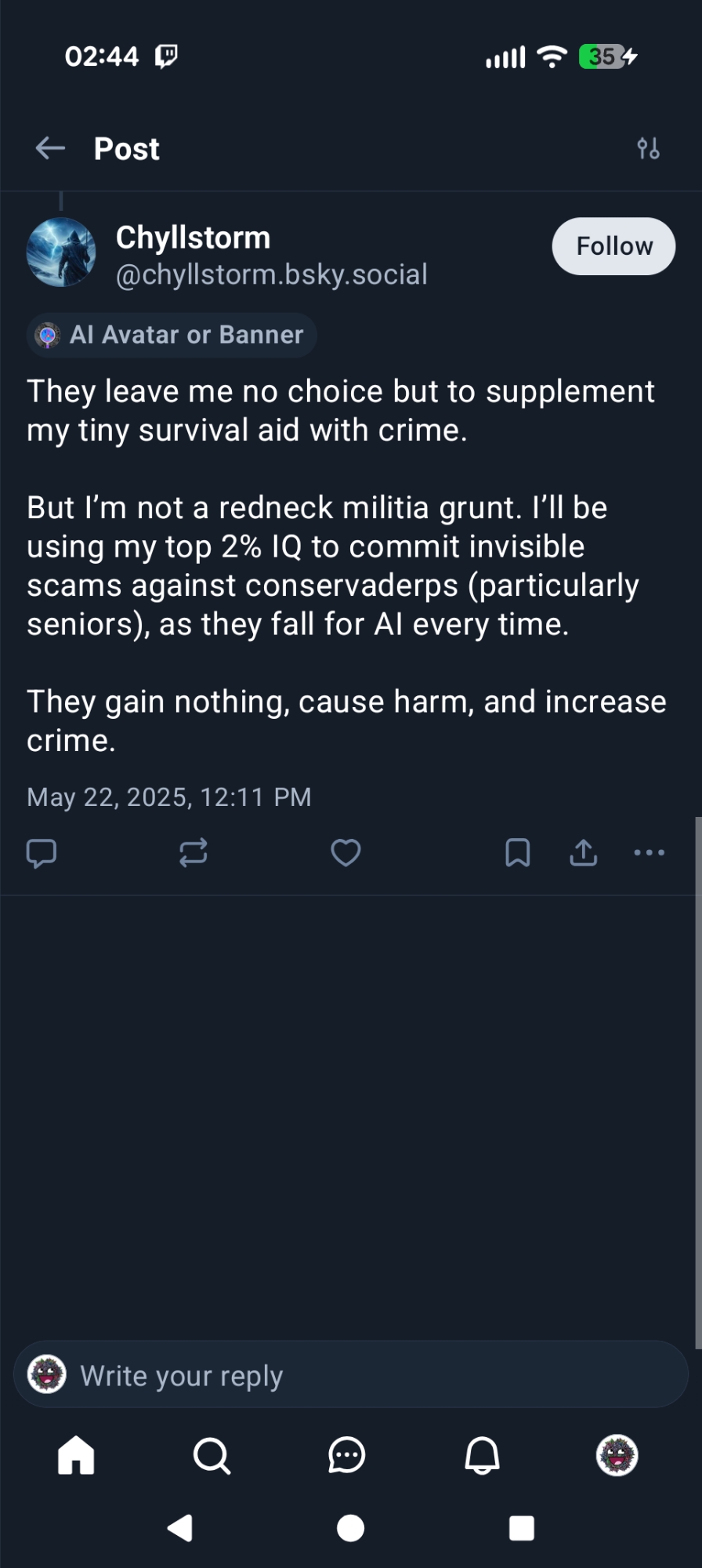Image resolution: width=702 pixels, height=1568 pixels.
Task: Open thread preferences settings icon
Action: [x=648, y=148]
